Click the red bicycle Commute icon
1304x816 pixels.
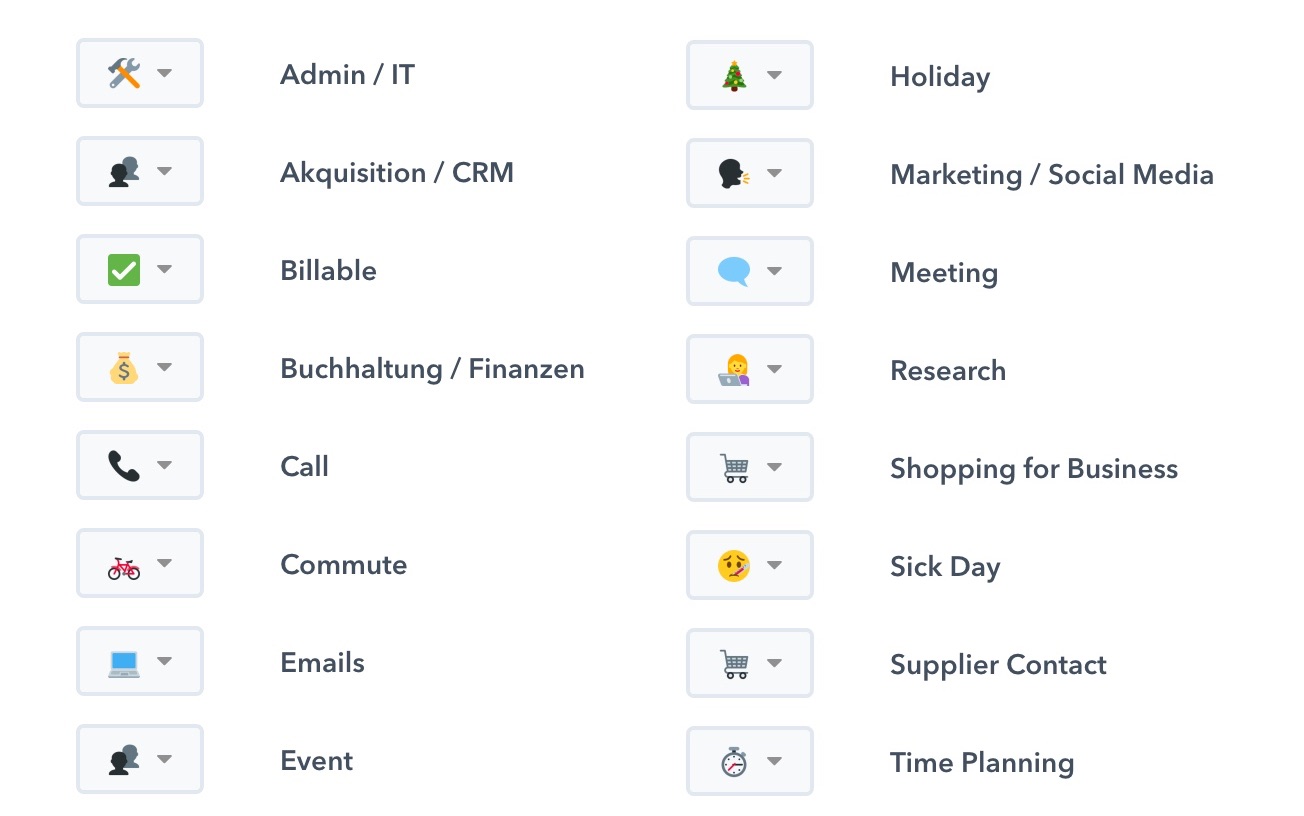click(x=124, y=563)
